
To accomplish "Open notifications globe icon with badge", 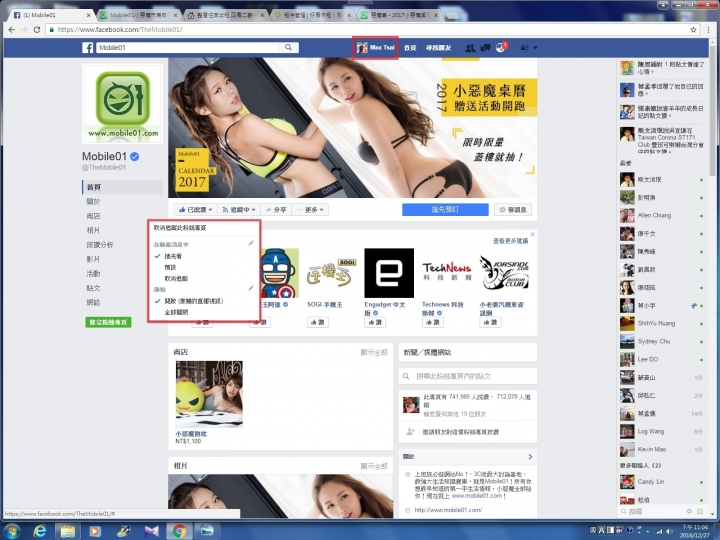I will (501, 47).
